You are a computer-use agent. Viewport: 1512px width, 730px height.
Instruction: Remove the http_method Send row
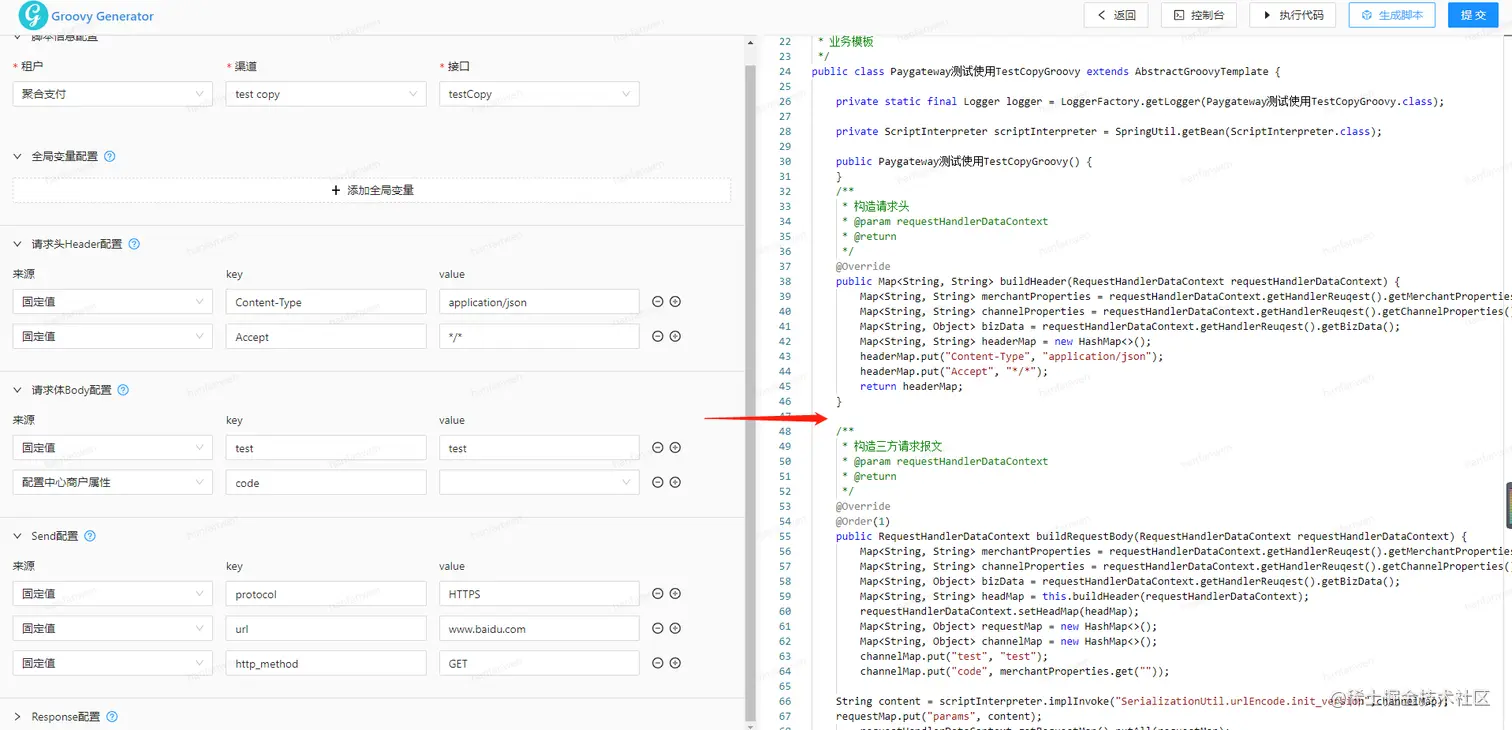coord(658,663)
